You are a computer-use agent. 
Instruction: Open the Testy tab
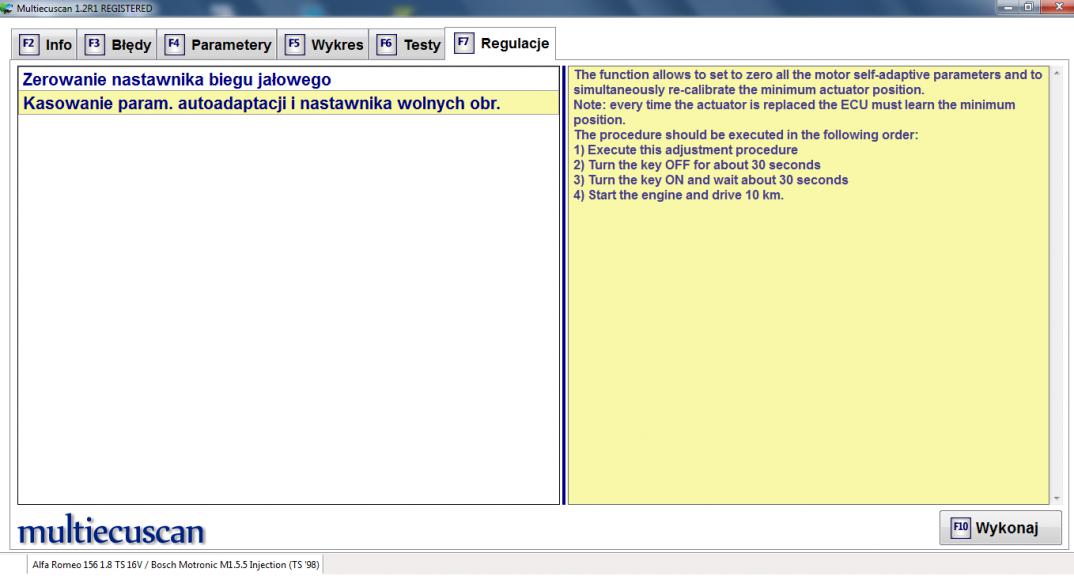(408, 45)
